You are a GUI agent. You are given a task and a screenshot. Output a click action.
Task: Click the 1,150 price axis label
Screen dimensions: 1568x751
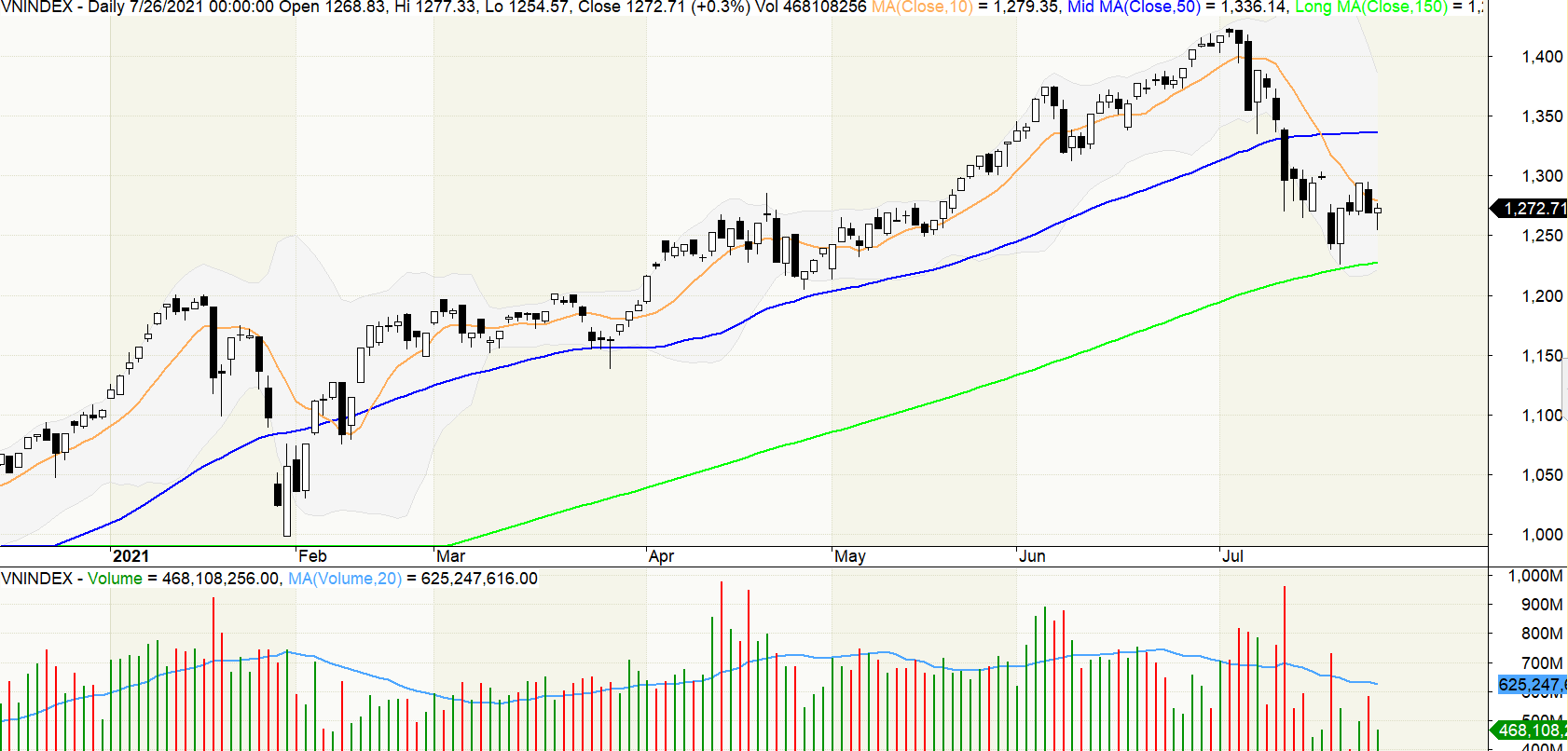[1542, 356]
